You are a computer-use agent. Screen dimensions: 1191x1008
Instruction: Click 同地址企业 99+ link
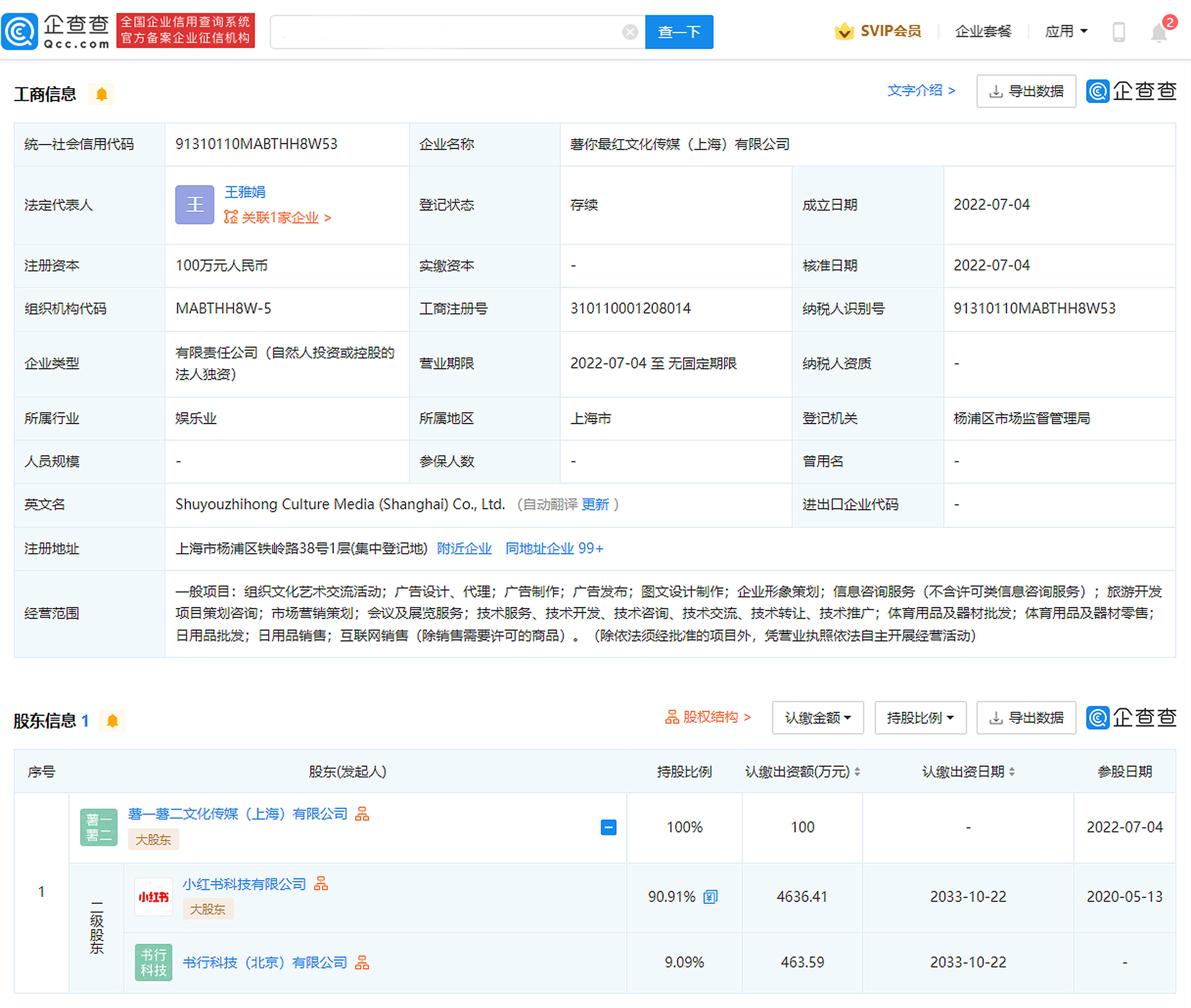(554, 548)
